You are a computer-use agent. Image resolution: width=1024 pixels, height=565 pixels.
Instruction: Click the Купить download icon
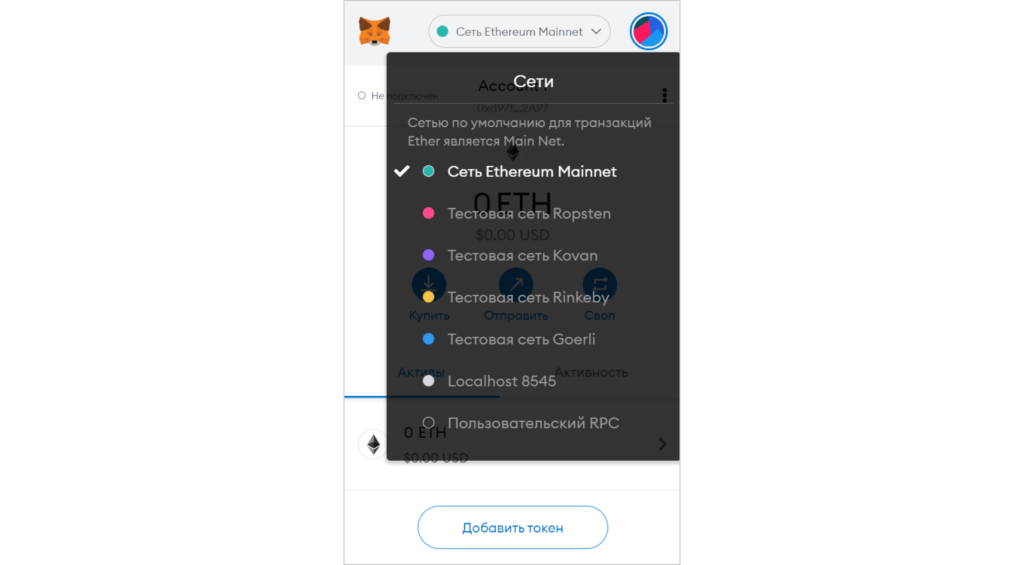[429, 284]
